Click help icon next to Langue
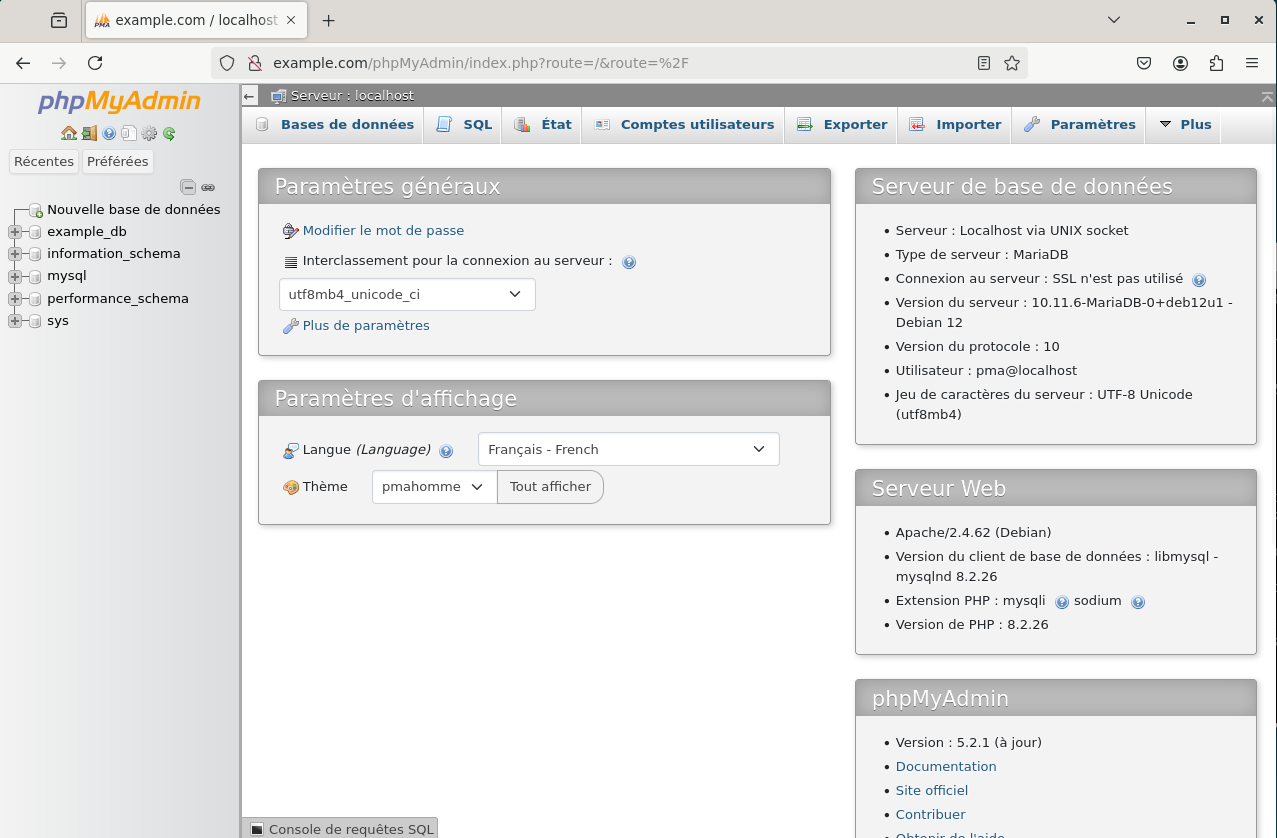Viewport: 1277px width, 838px height. point(446,451)
